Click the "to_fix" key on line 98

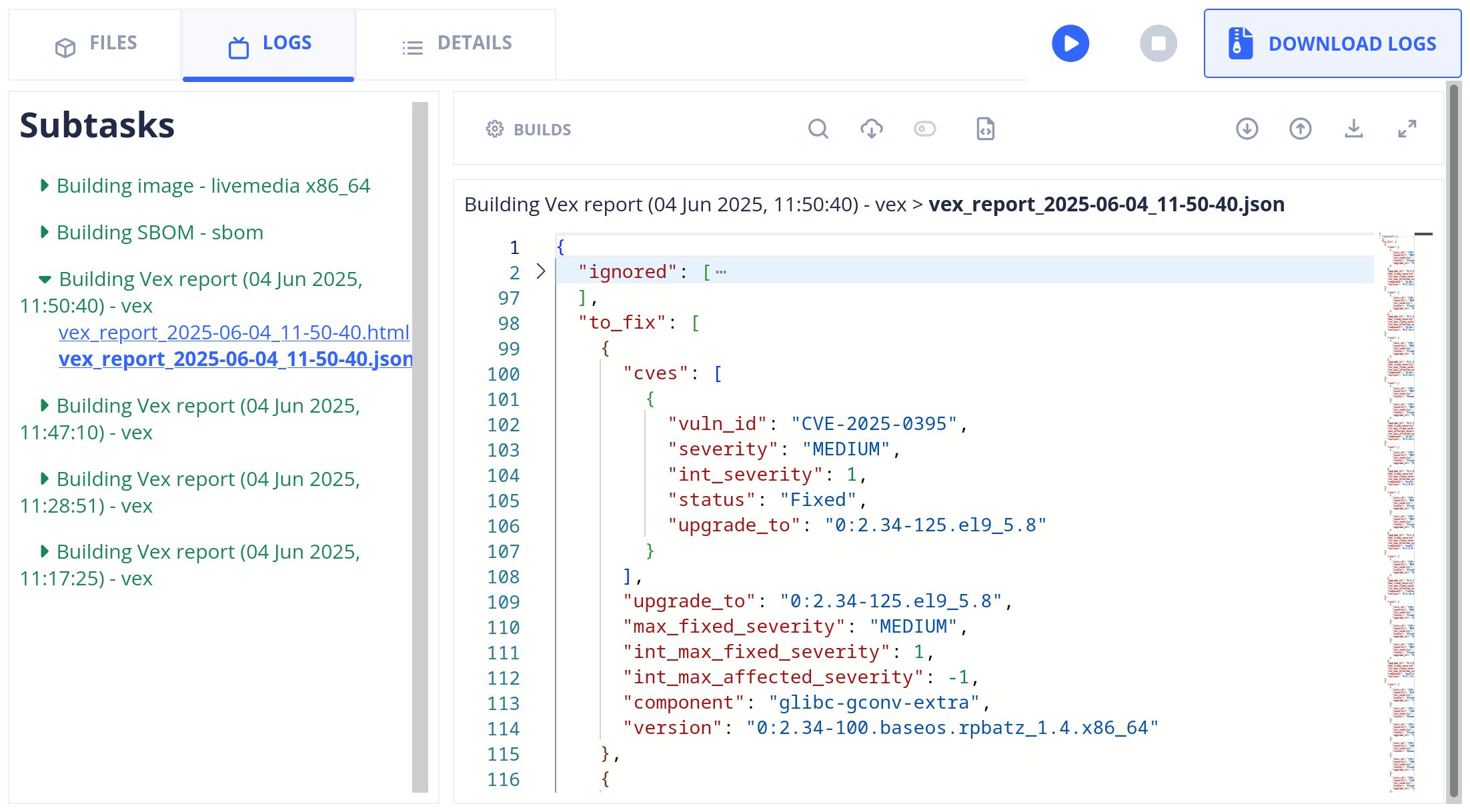coord(622,323)
